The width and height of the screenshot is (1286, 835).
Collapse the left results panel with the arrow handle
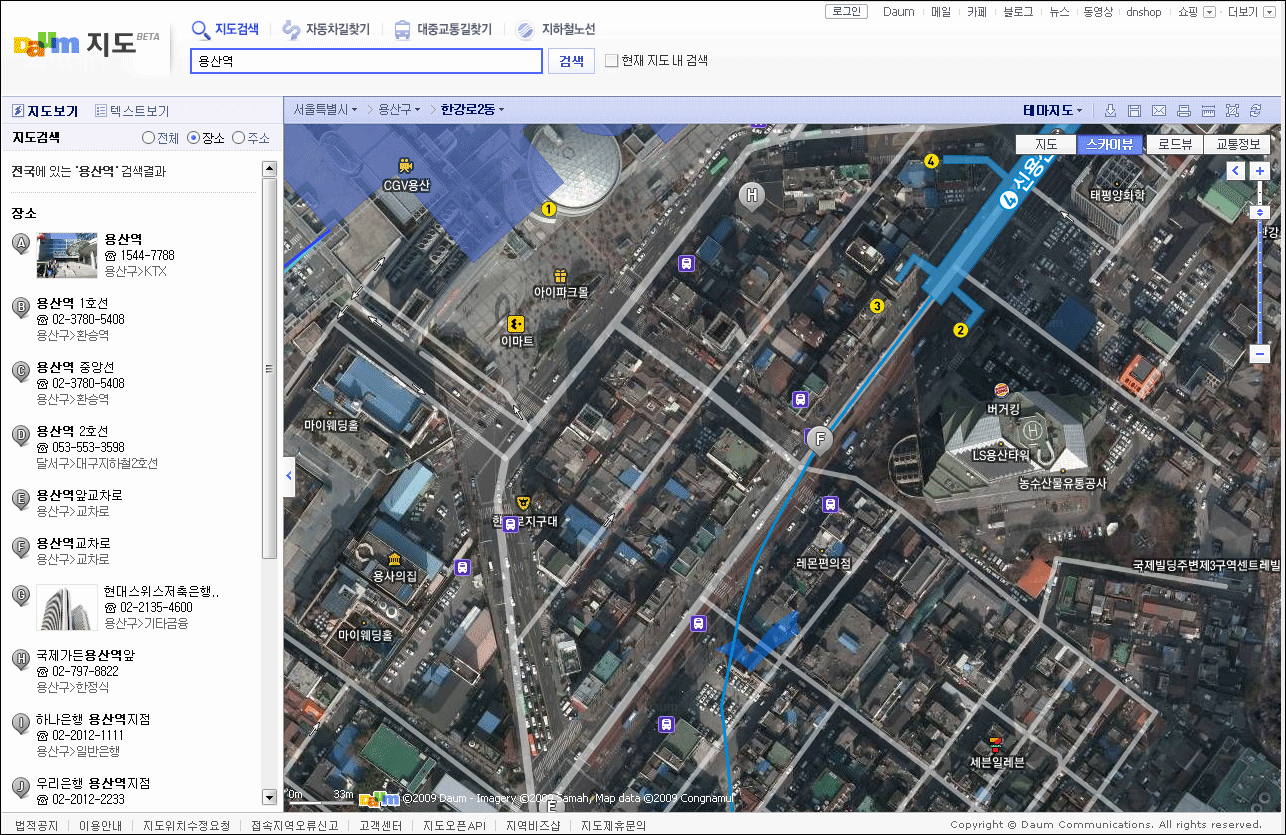(x=289, y=476)
